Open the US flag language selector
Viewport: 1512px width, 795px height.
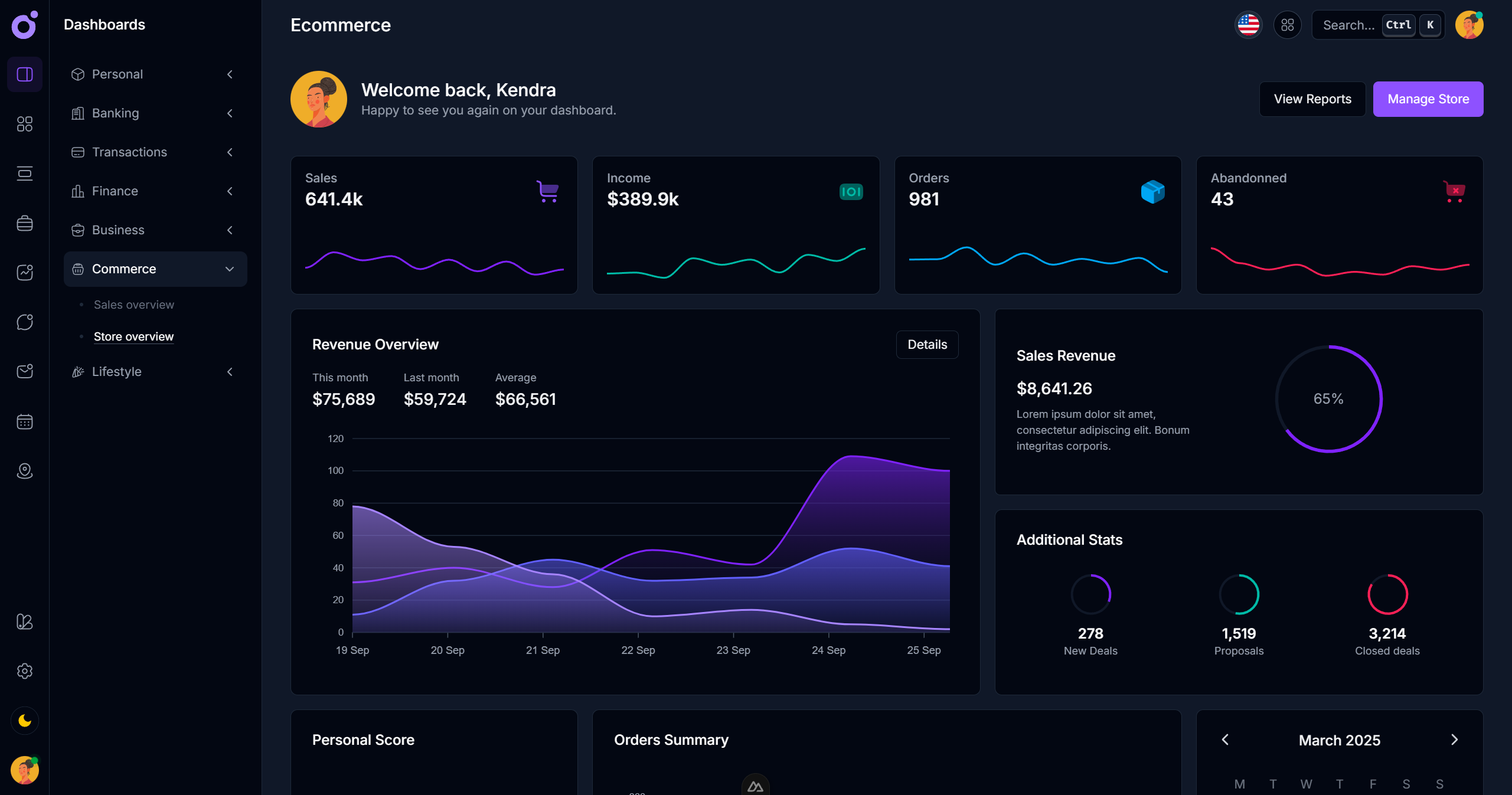[x=1248, y=25]
